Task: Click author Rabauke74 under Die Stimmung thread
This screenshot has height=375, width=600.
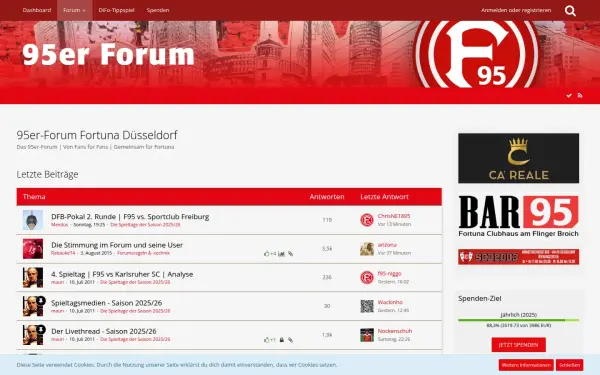Action: (63, 253)
